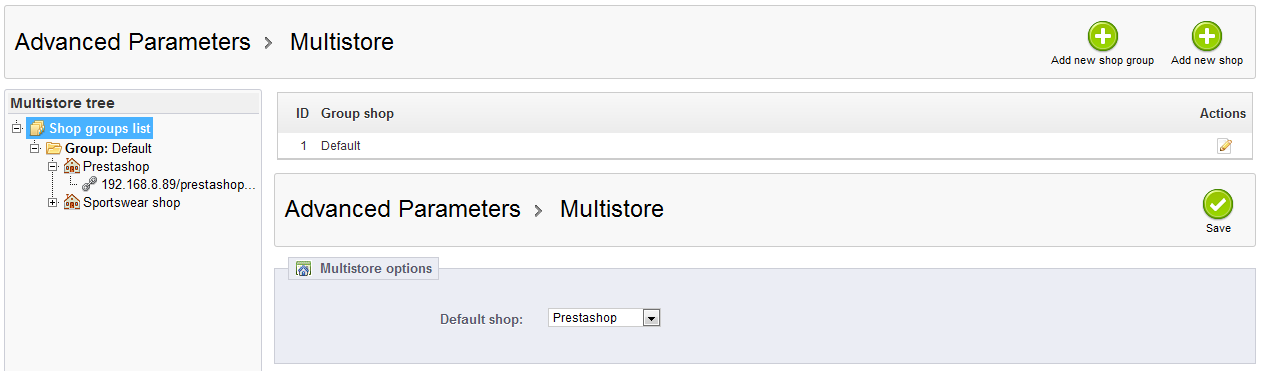Click the Multistore options legend icon
The height and width of the screenshot is (371, 1262).
[x=304, y=269]
